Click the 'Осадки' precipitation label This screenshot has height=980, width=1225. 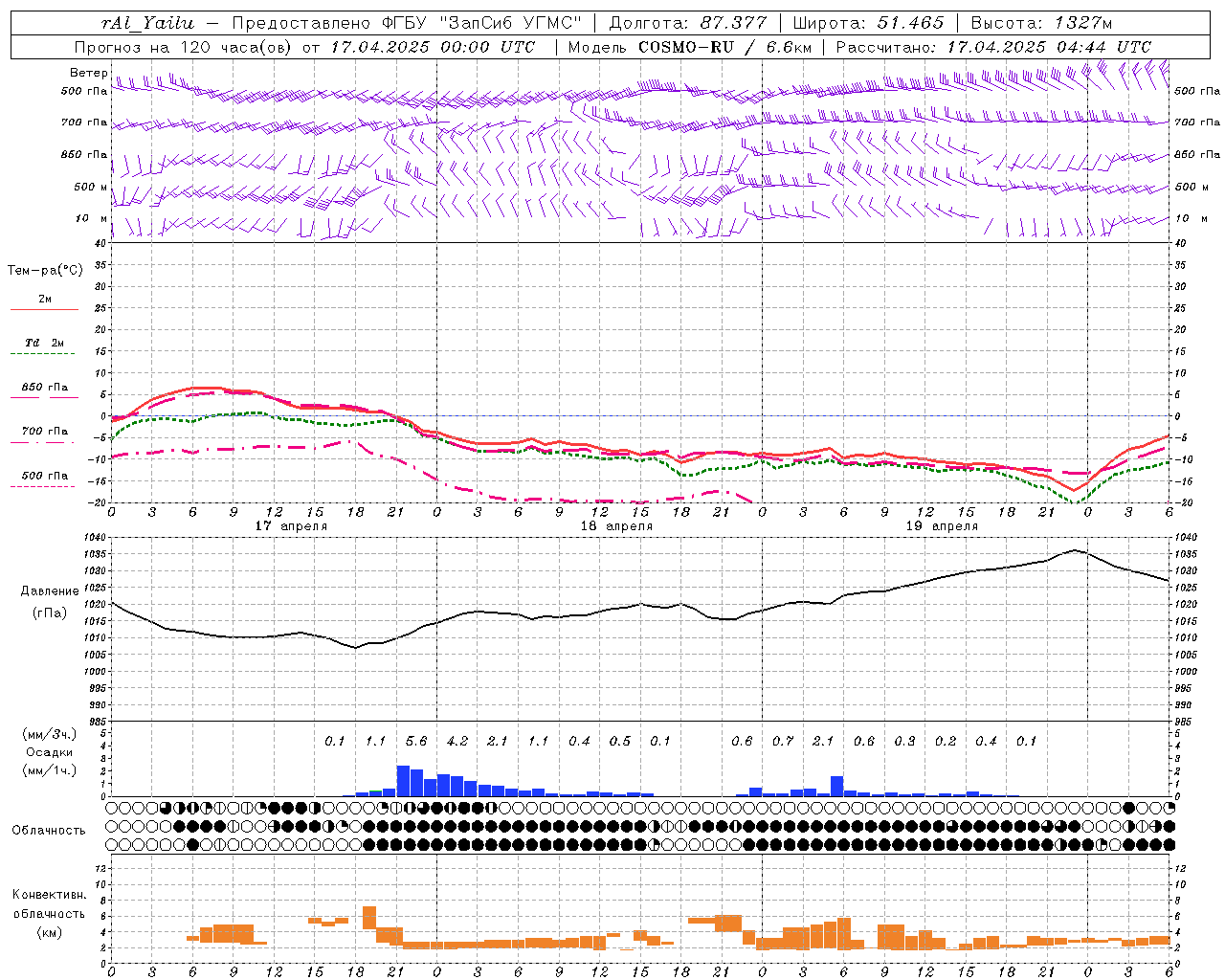(50, 752)
